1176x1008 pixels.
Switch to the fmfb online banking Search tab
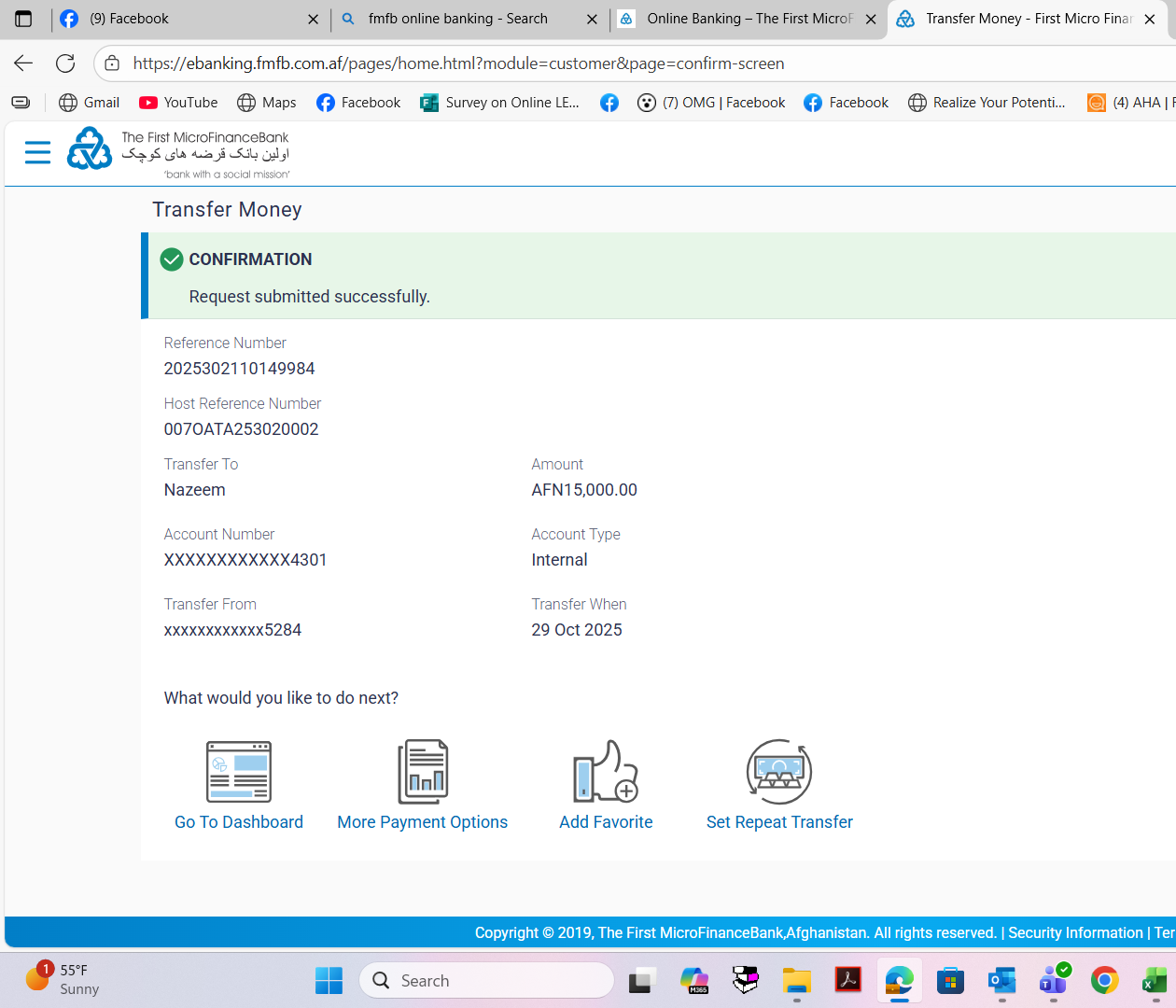(457, 19)
